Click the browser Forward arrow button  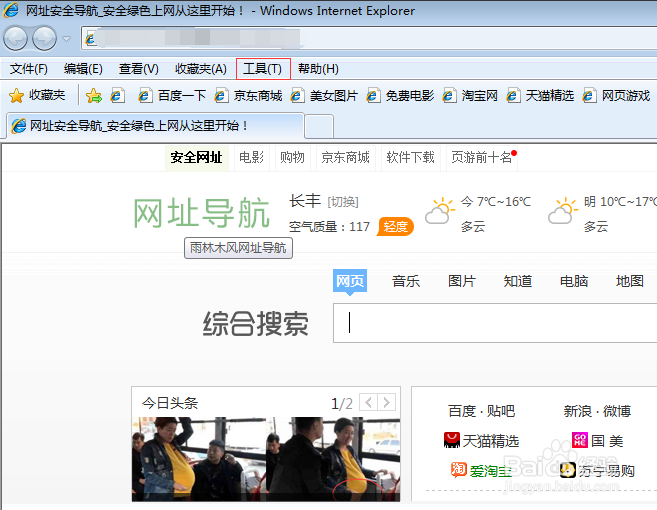point(44,39)
